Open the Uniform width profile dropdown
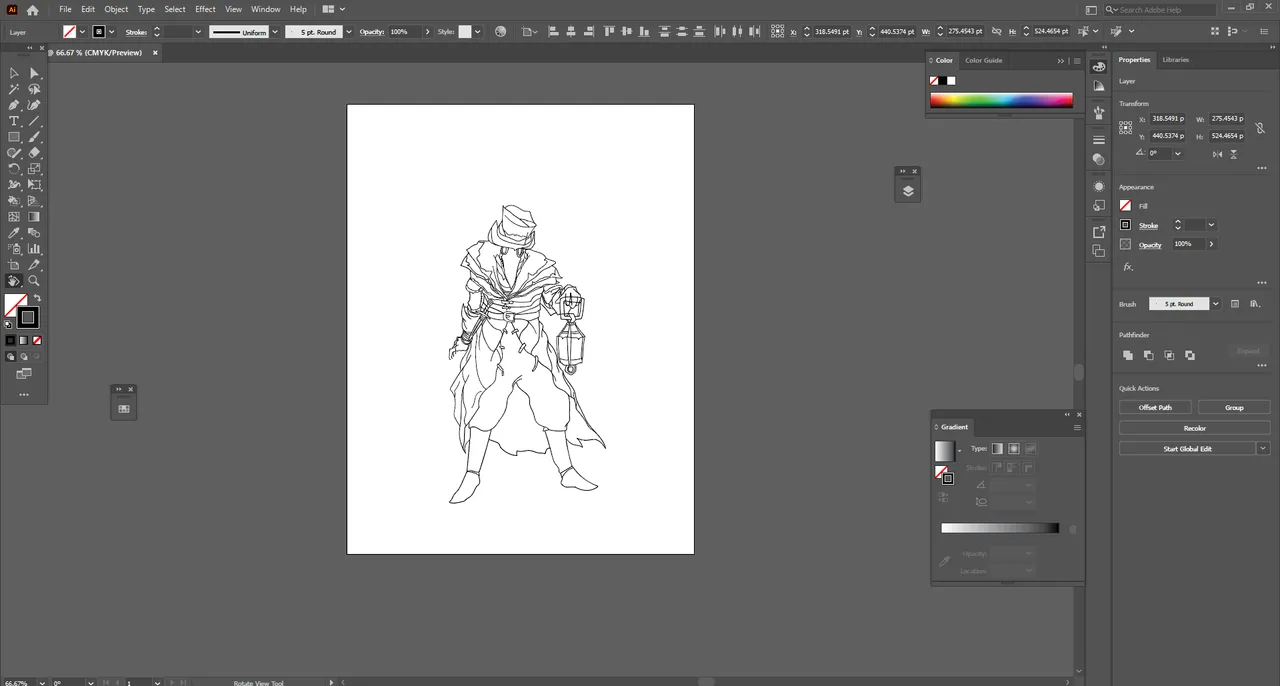Image resolution: width=1280 pixels, height=686 pixels. [x=275, y=32]
